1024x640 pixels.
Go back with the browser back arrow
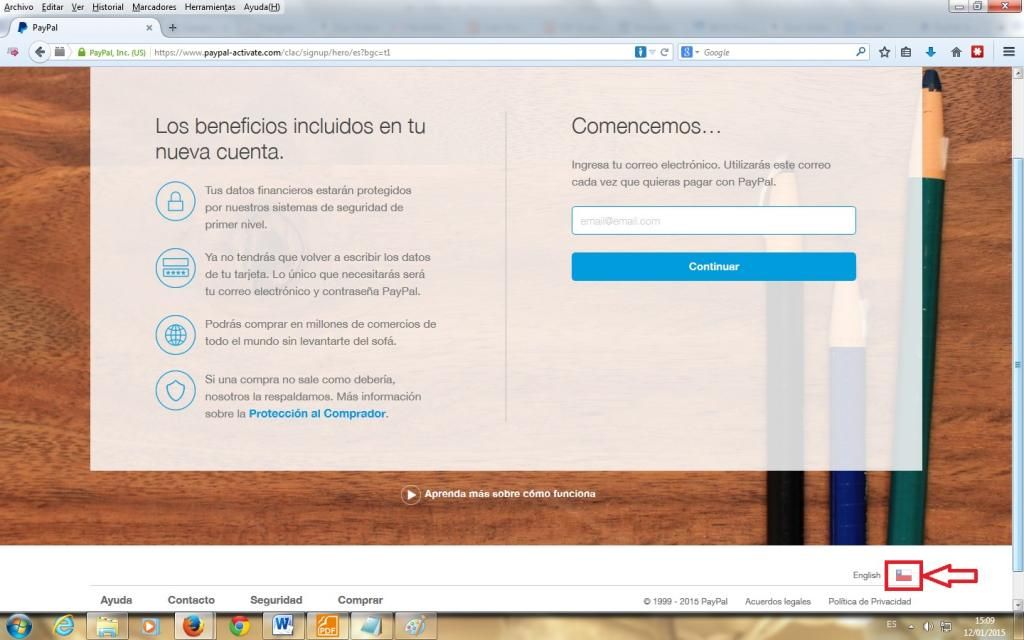[40, 52]
